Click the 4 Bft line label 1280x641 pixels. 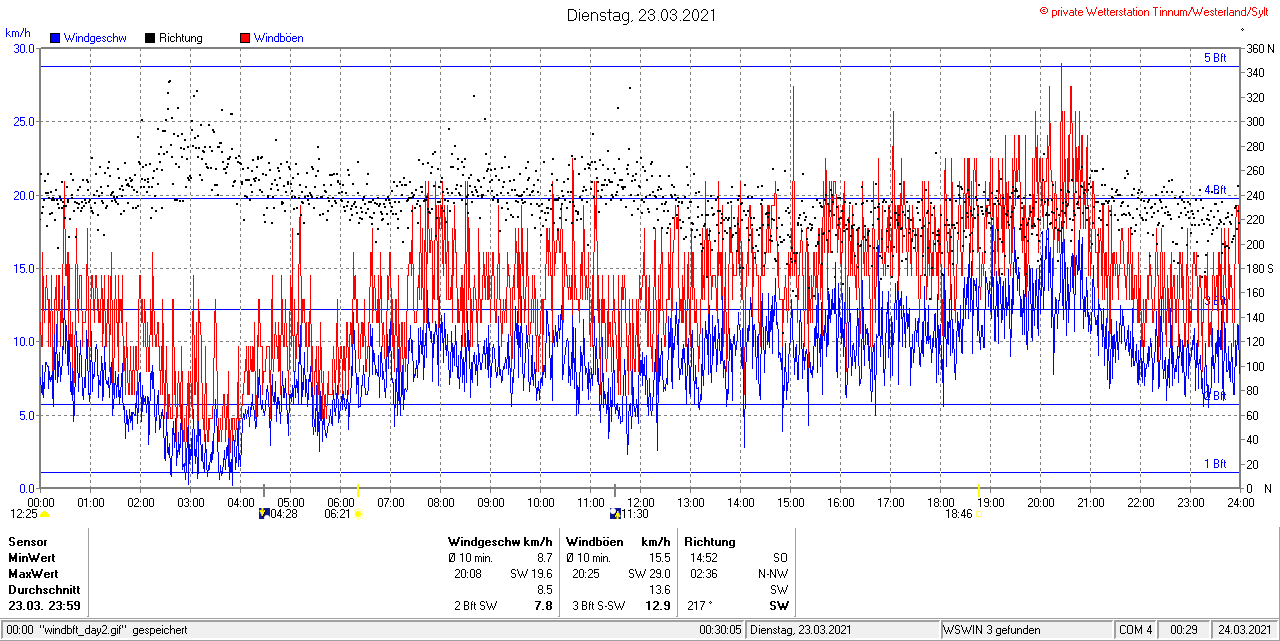1214,189
